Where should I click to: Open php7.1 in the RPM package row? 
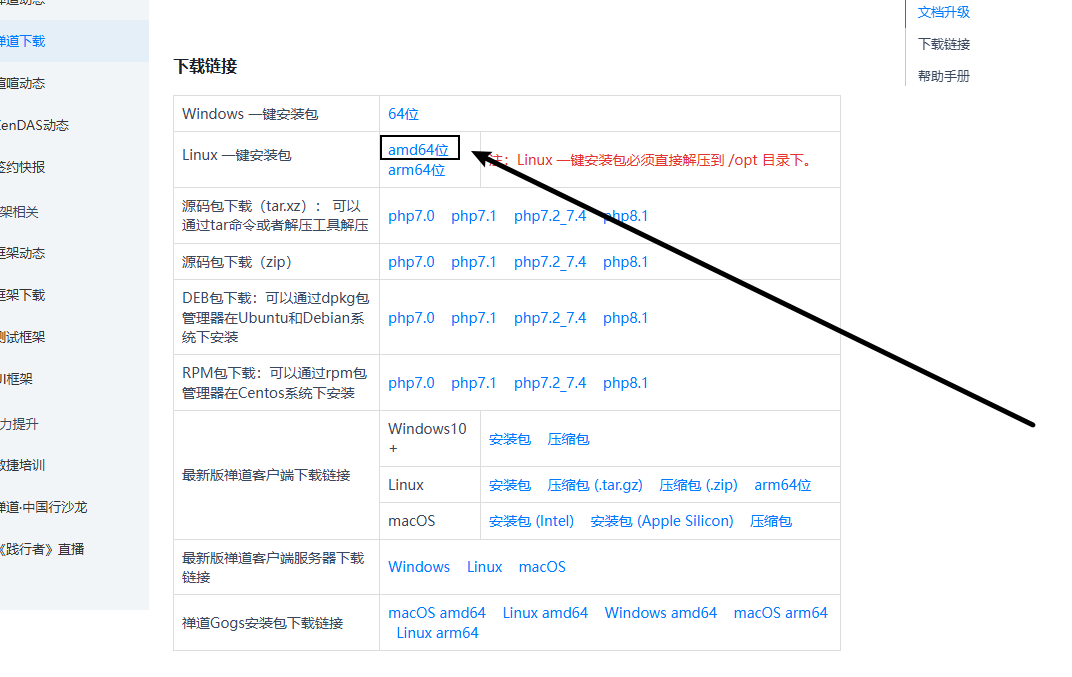[x=473, y=383]
